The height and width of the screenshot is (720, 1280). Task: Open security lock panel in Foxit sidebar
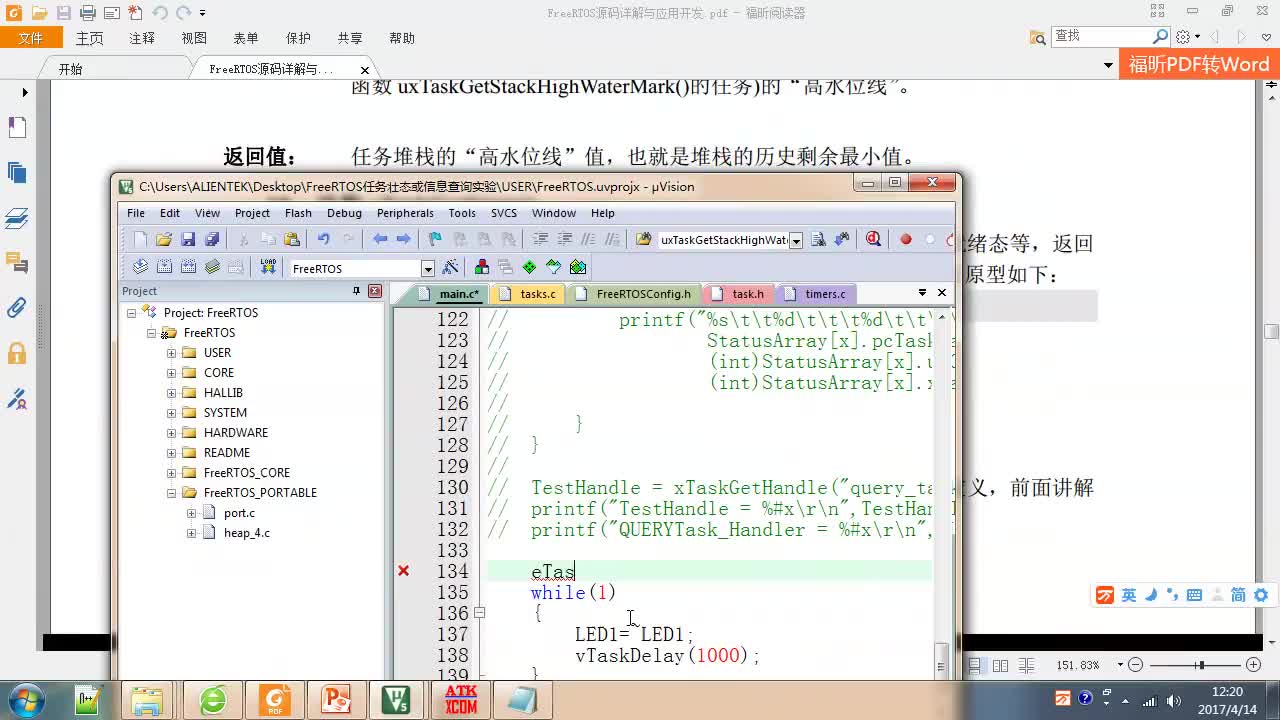click(x=17, y=353)
